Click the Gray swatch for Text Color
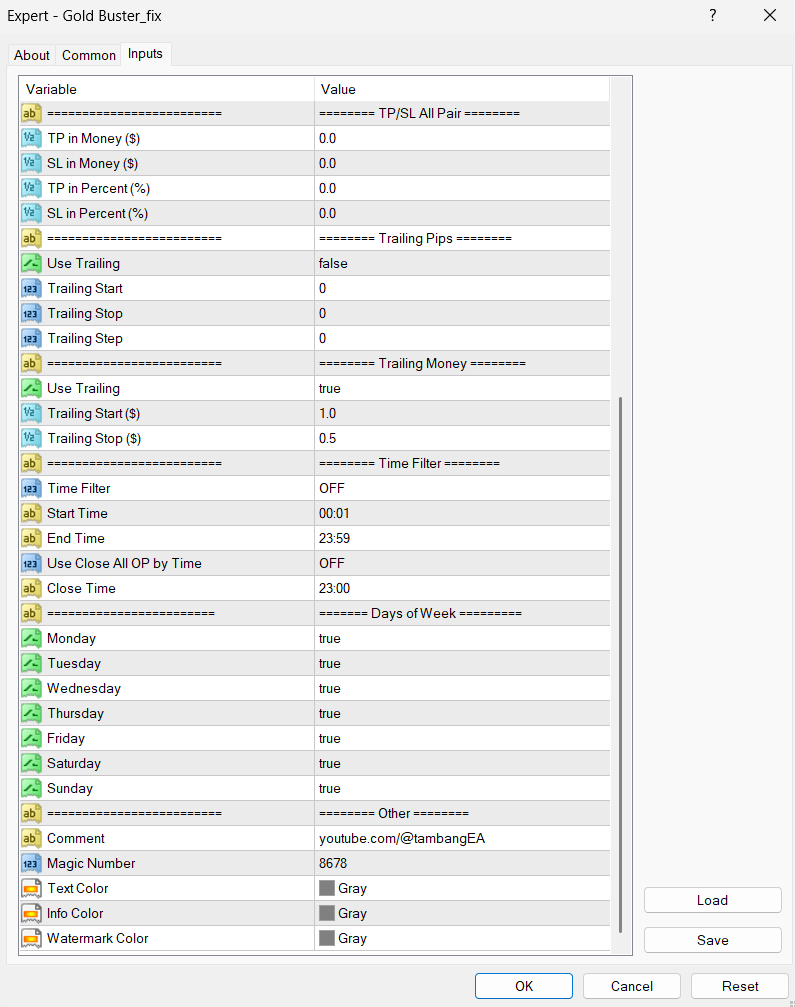 coord(326,889)
